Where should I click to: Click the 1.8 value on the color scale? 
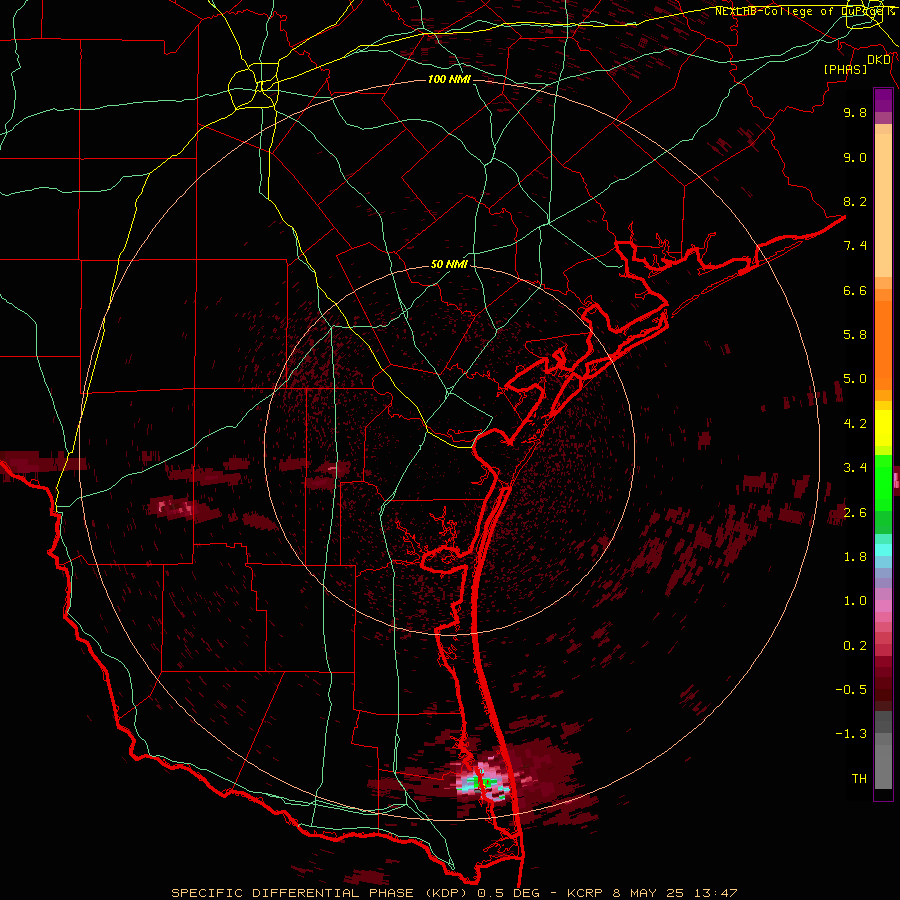(855, 557)
